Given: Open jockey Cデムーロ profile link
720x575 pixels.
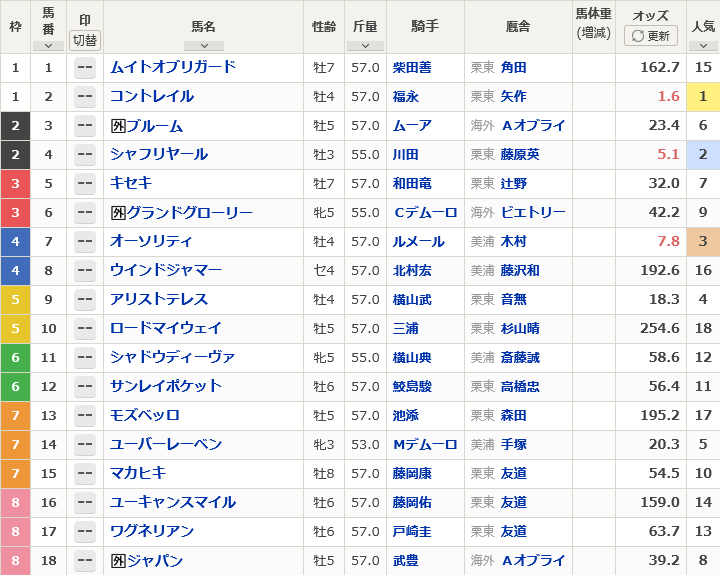Looking at the screenshot, I should [x=426, y=212].
